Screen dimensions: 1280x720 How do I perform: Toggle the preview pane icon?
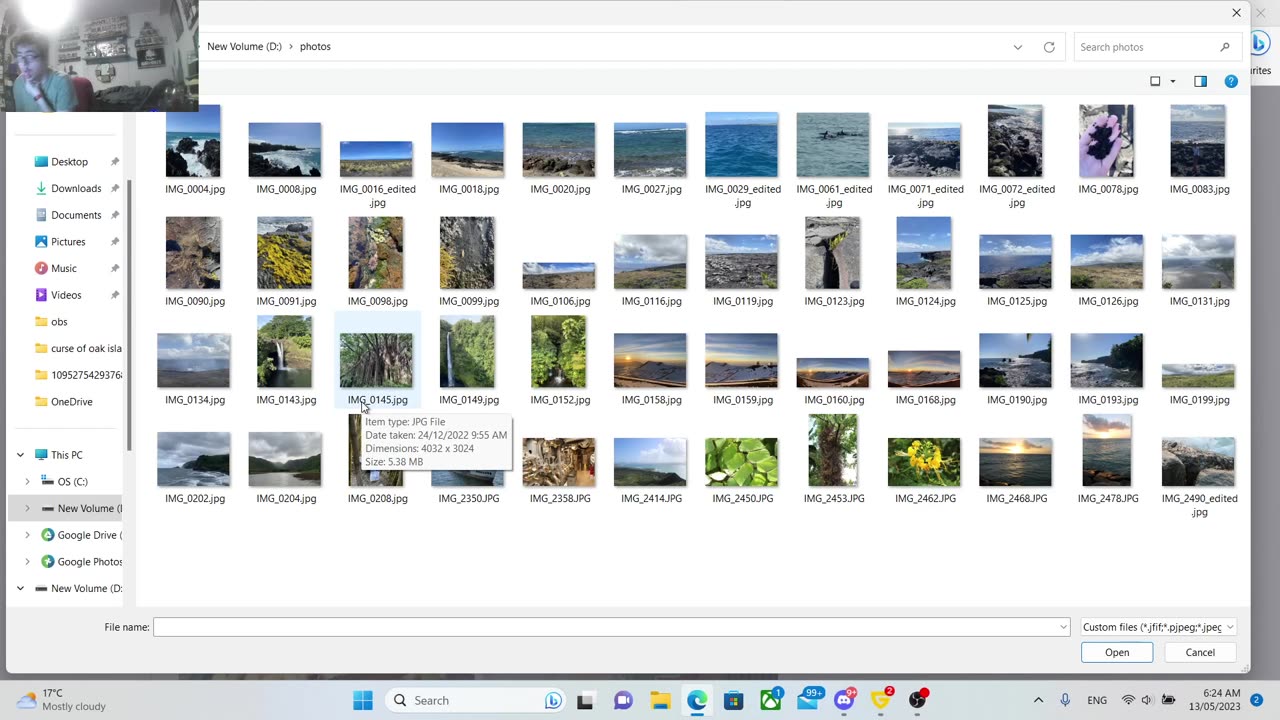[x=1200, y=81]
